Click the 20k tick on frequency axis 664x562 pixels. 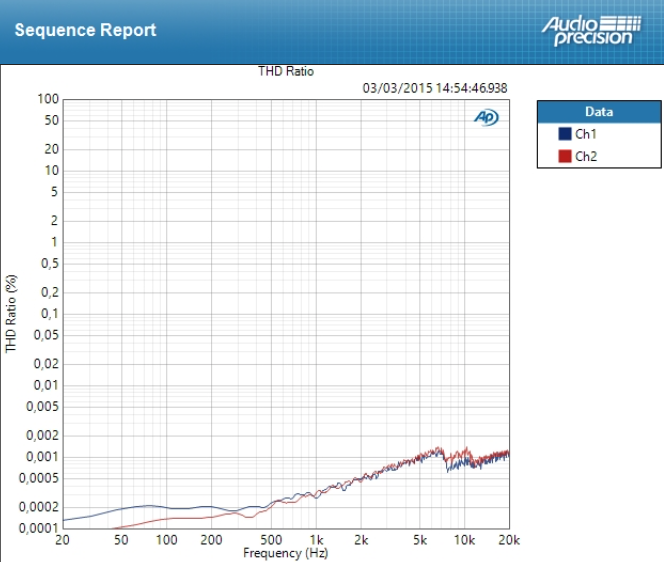[509, 540]
